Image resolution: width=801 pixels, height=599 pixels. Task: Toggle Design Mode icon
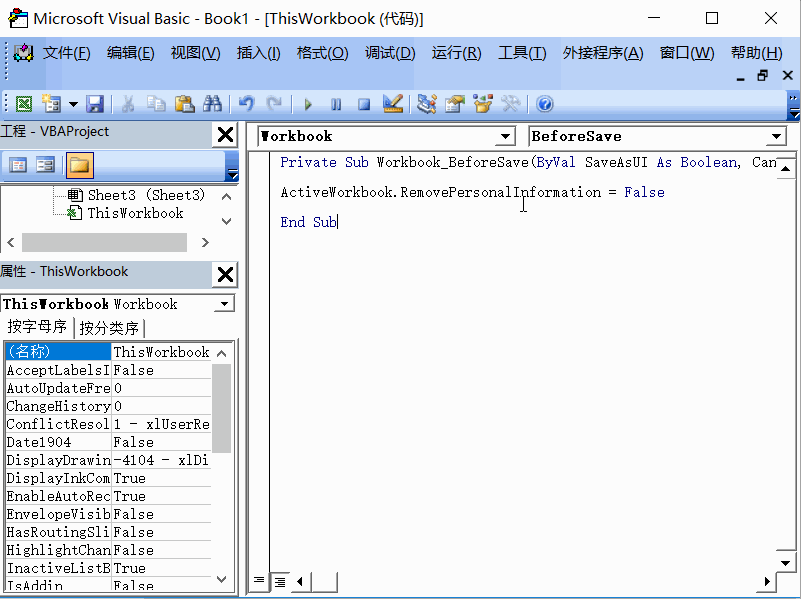tap(393, 104)
